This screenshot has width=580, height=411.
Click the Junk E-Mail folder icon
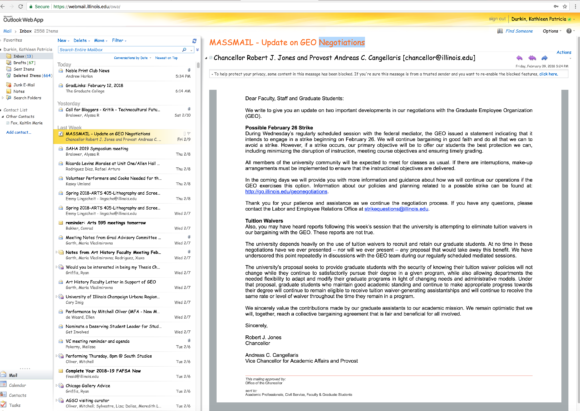coord(9,85)
